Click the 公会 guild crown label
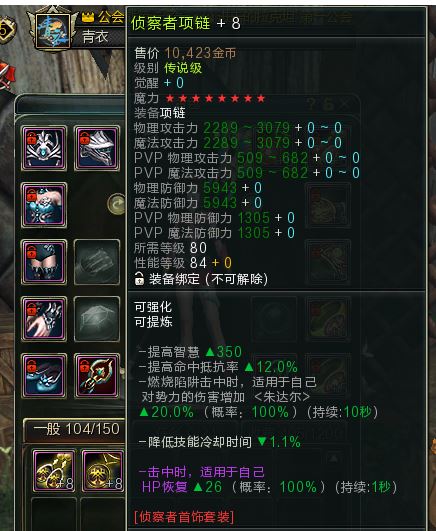Screen dimensions: 436x531 (103, 17)
